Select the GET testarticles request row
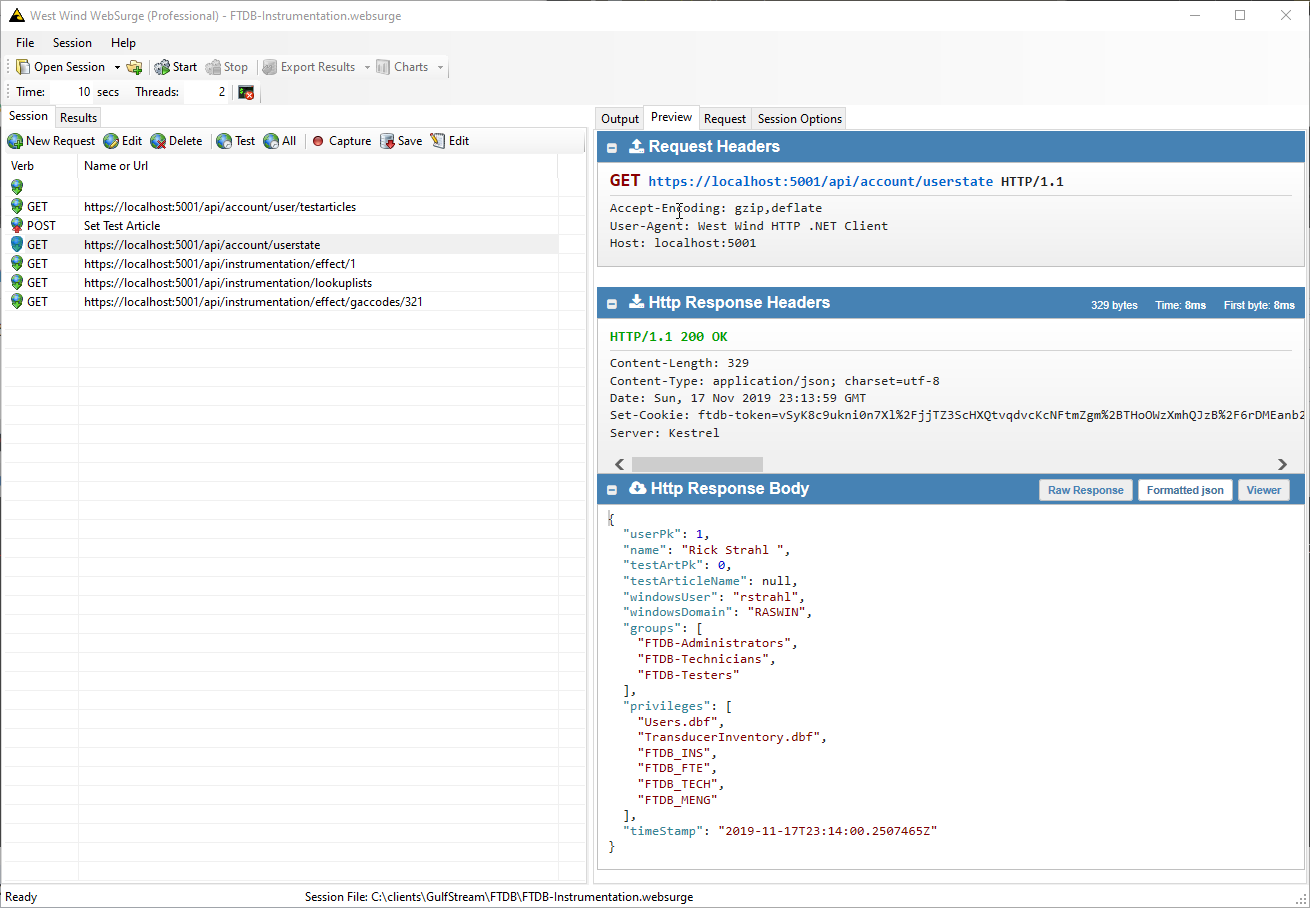 coord(281,207)
